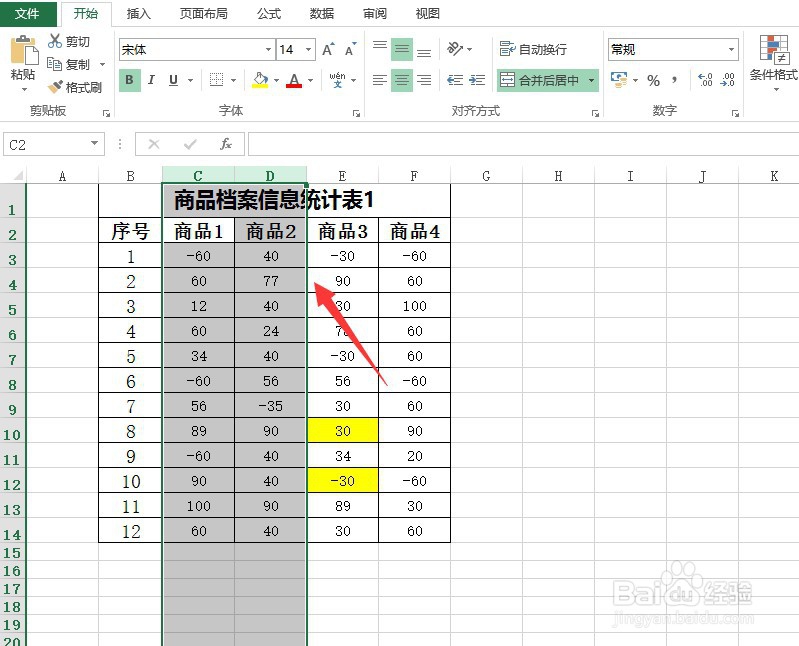Screen dimensions: 799x646
Task: Click the Copy icon
Action: 55,64
